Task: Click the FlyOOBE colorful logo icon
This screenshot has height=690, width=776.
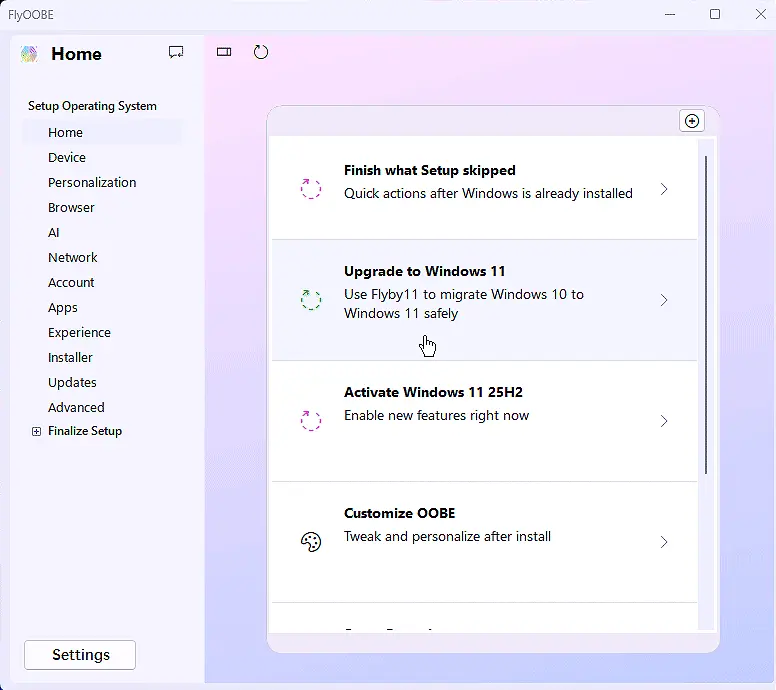Action: (29, 54)
